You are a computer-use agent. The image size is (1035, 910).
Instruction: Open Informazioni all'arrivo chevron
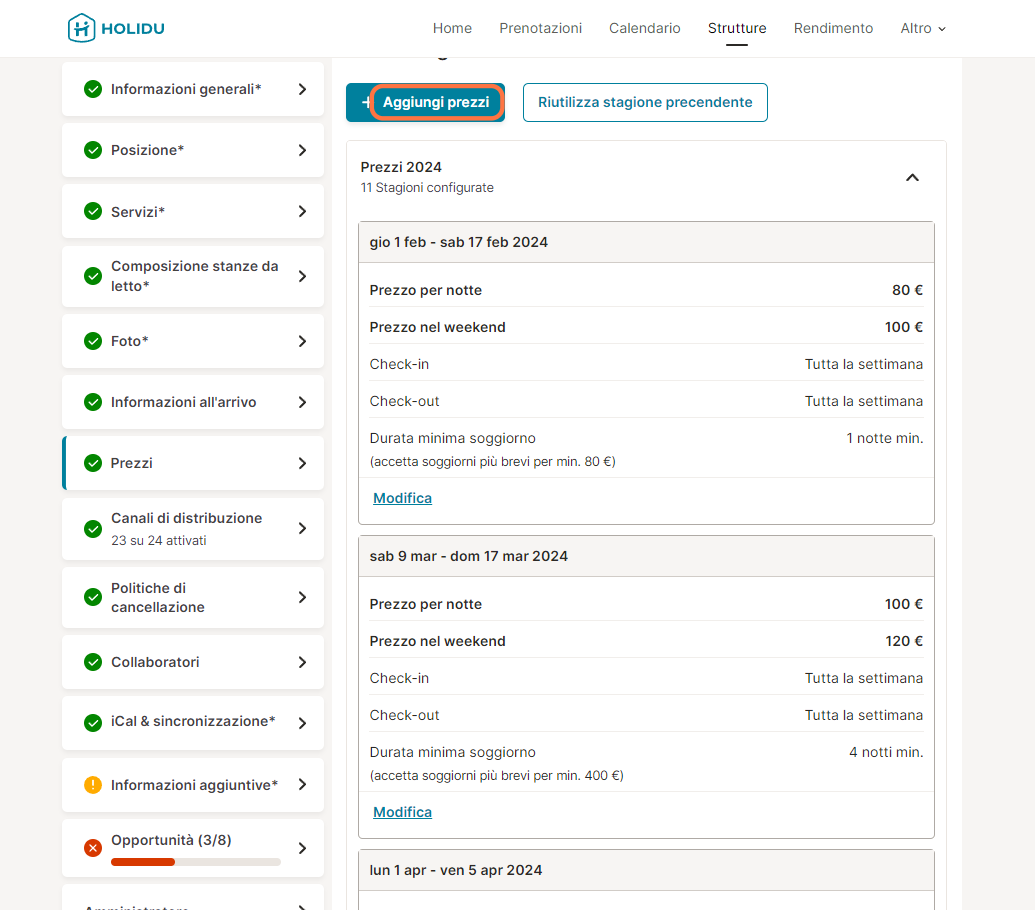click(x=302, y=403)
